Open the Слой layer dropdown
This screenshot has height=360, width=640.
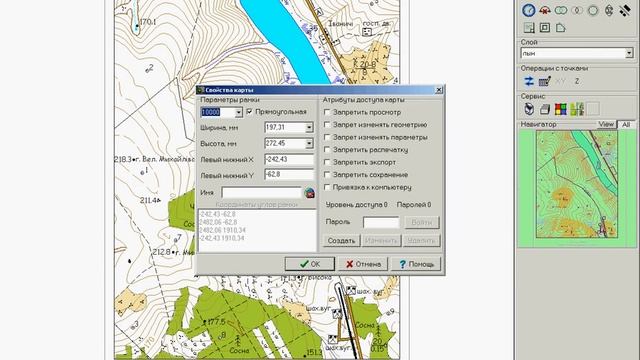pyautogui.click(x=629, y=53)
